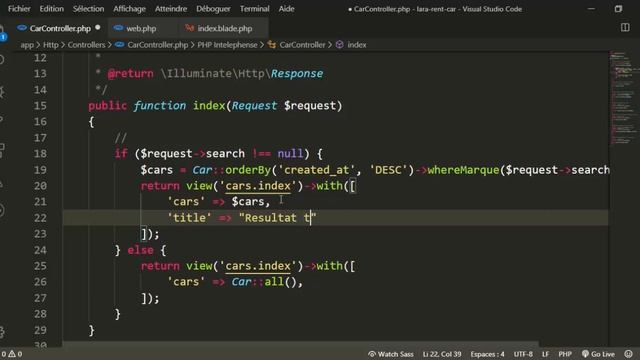The width and height of the screenshot is (640, 360).
Task: Click the @return annotation on line 13
Action: tap(131, 74)
